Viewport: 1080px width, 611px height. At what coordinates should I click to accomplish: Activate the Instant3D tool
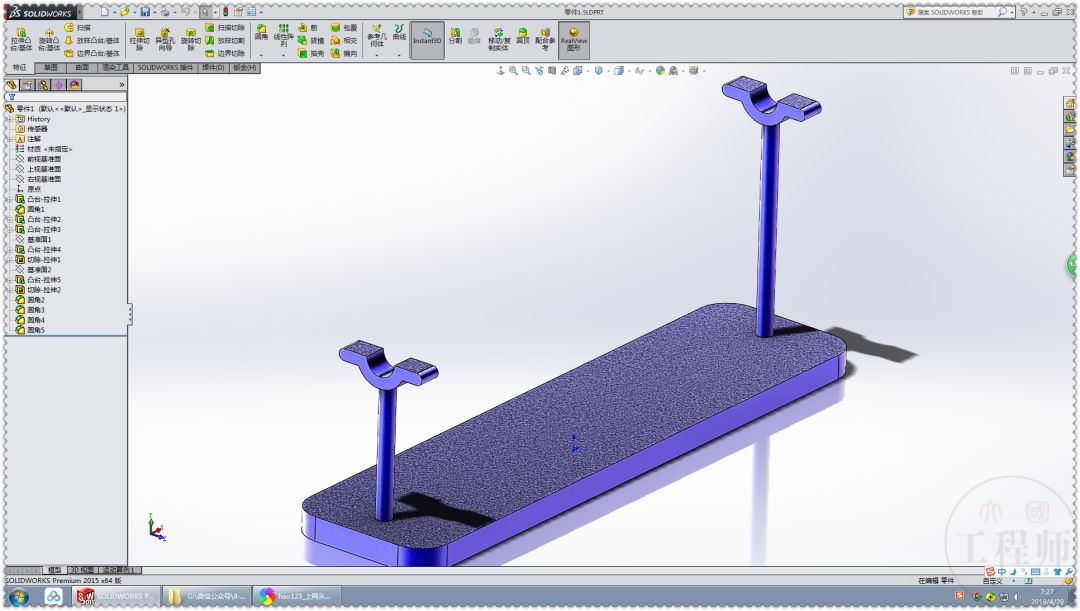[x=426, y=40]
